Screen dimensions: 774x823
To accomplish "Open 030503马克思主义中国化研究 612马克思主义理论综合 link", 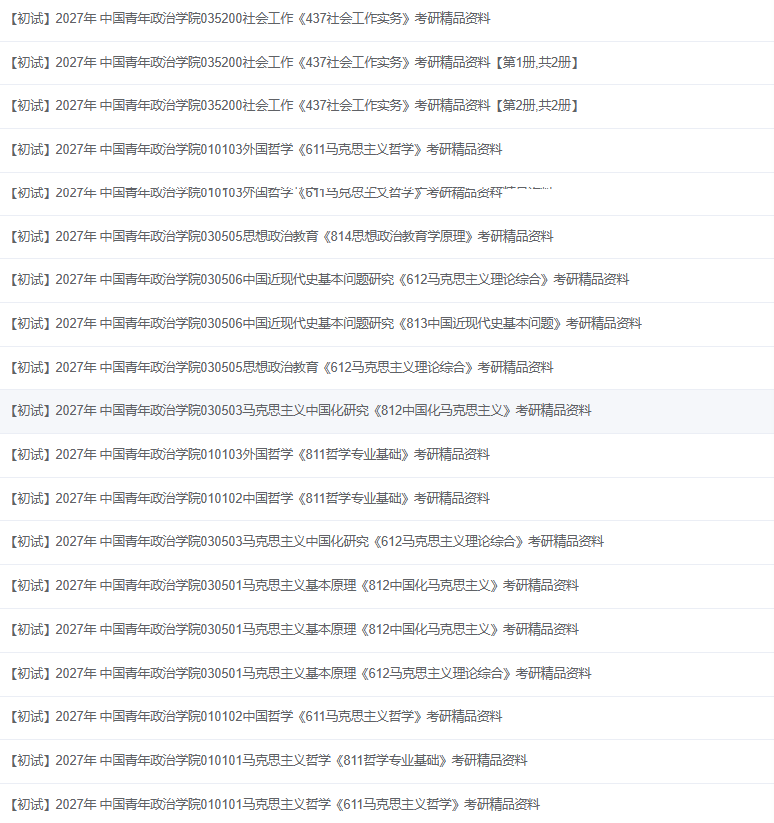I will [x=306, y=542].
